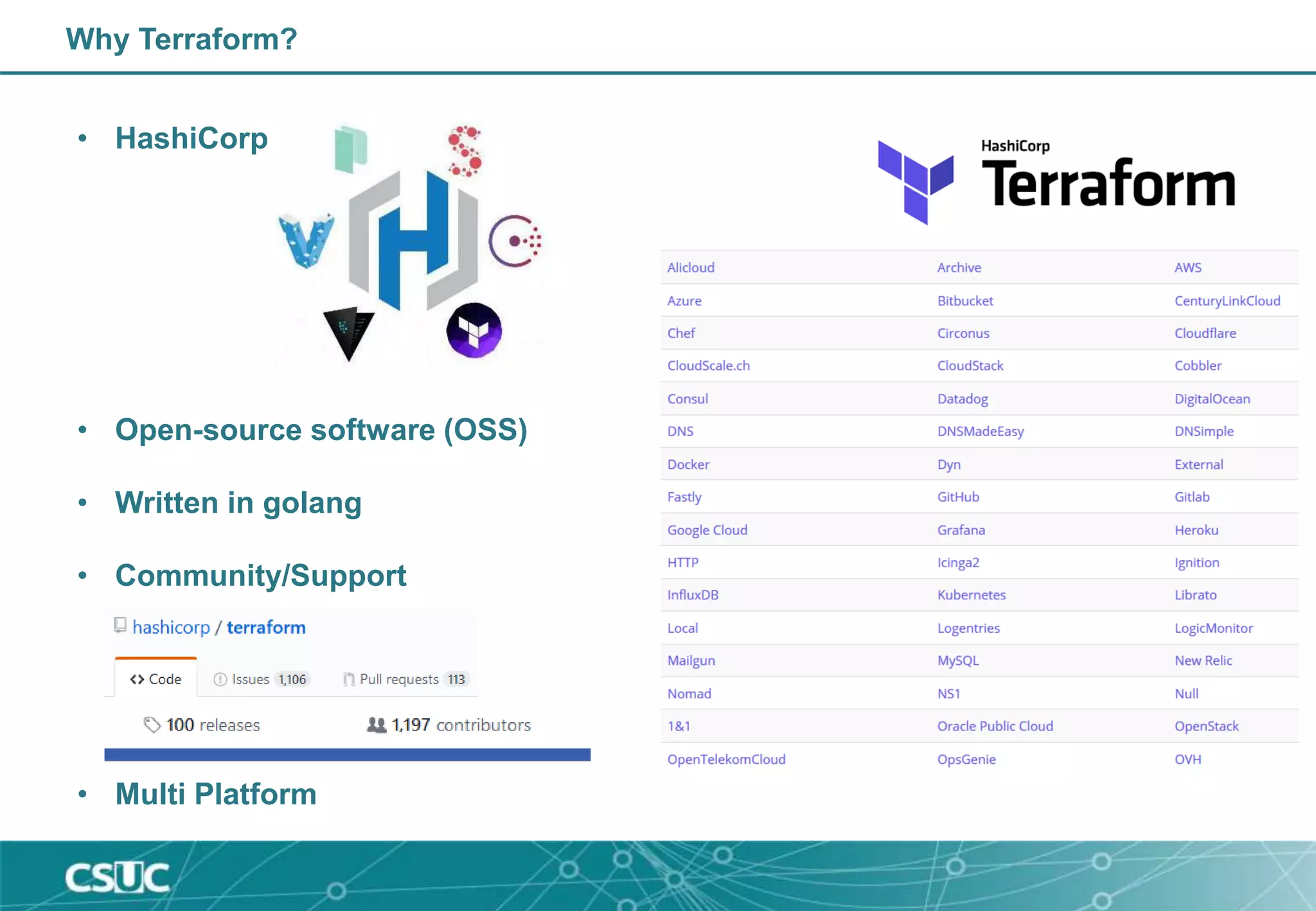The height and width of the screenshot is (911, 1316).
Task: Open the hashicorp organization link
Action: click(x=171, y=627)
